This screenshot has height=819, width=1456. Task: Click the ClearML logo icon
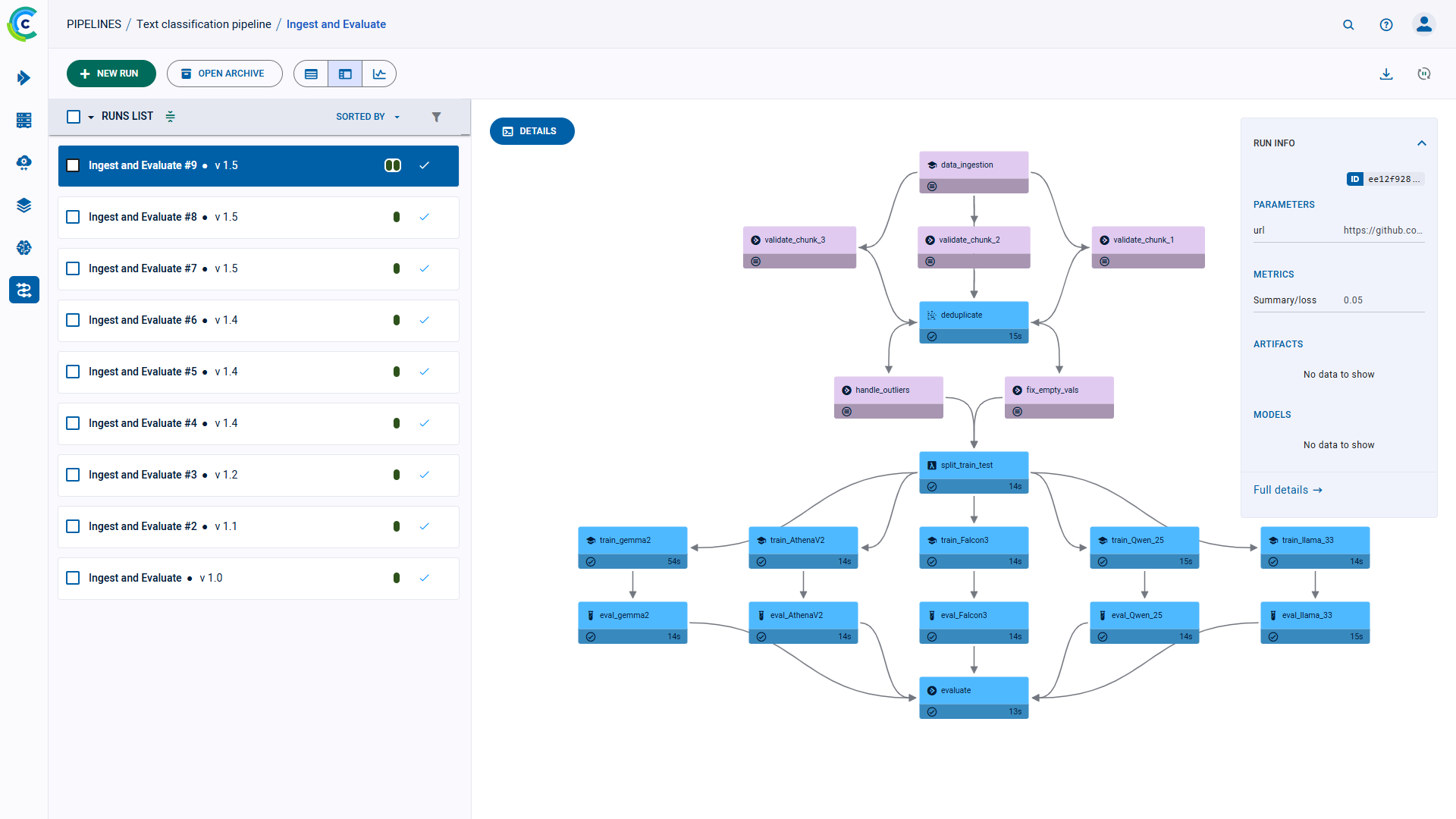23,24
